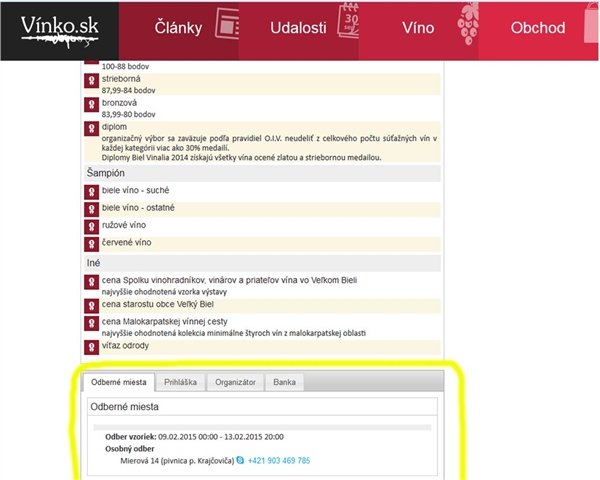Select the Diplomy Biel Vinalia 2014 sentence
Viewport: 600px width, 480px height.
tap(241, 157)
